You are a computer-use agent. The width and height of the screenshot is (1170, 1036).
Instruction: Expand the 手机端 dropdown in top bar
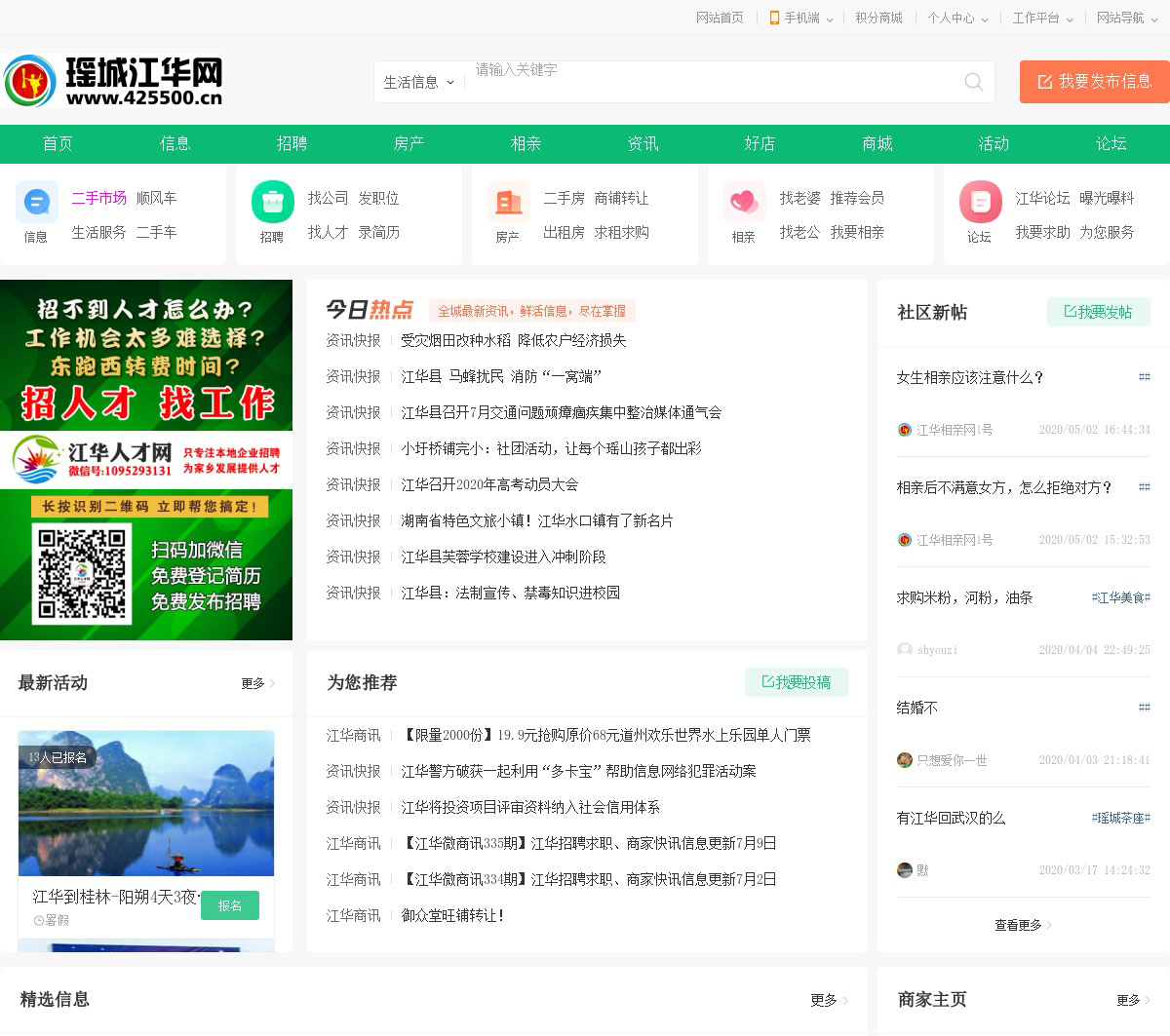pos(801,18)
